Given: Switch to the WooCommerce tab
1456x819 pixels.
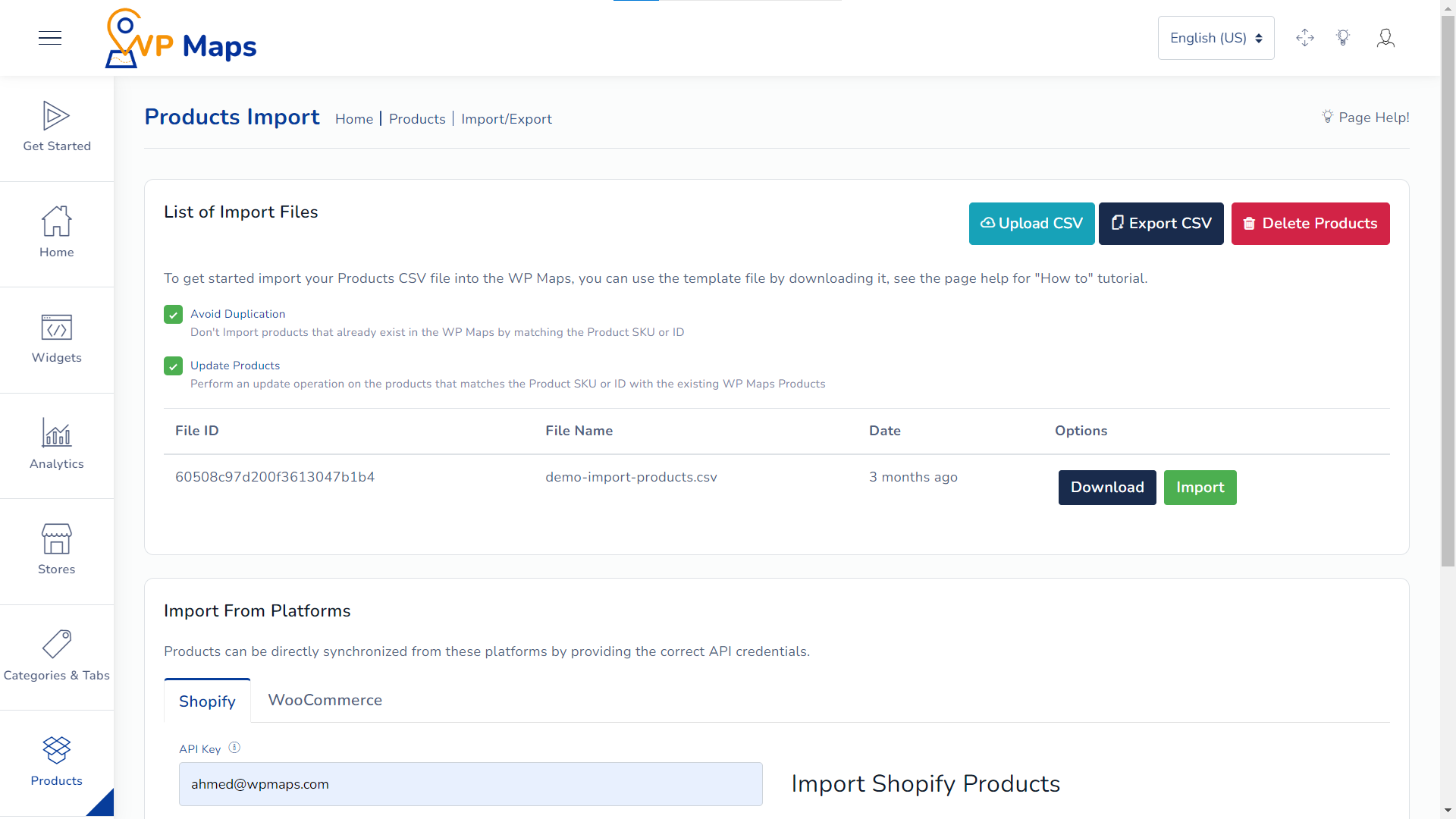Looking at the screenshot, I should [x=325, y=700].
